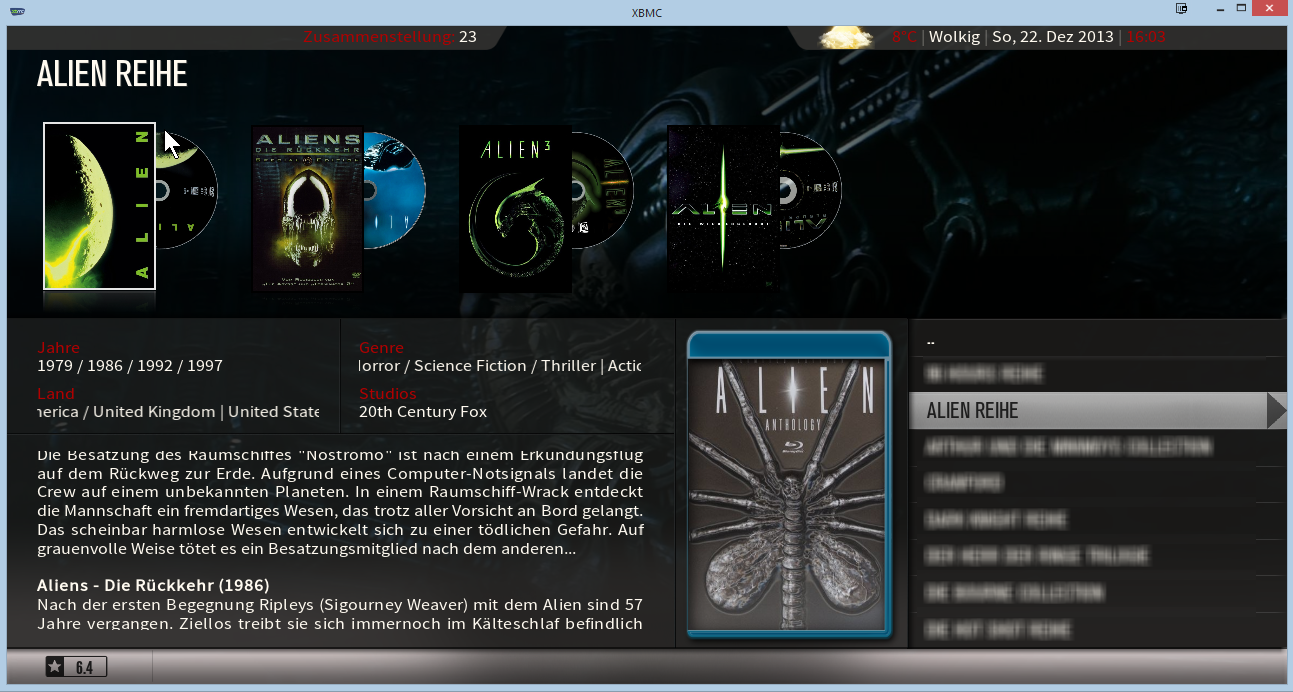The image size is (1293, 692).
Task: Select the Alien Resurrection poster
Action: [722, 209]
